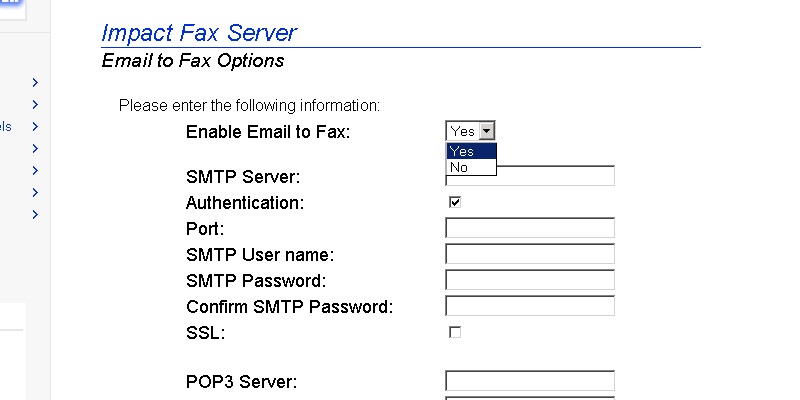Image resolution: width=800 pixels, height=400 pixels.
Task: Select the Confirm SMTP Password field
Action: pos(529,306)
